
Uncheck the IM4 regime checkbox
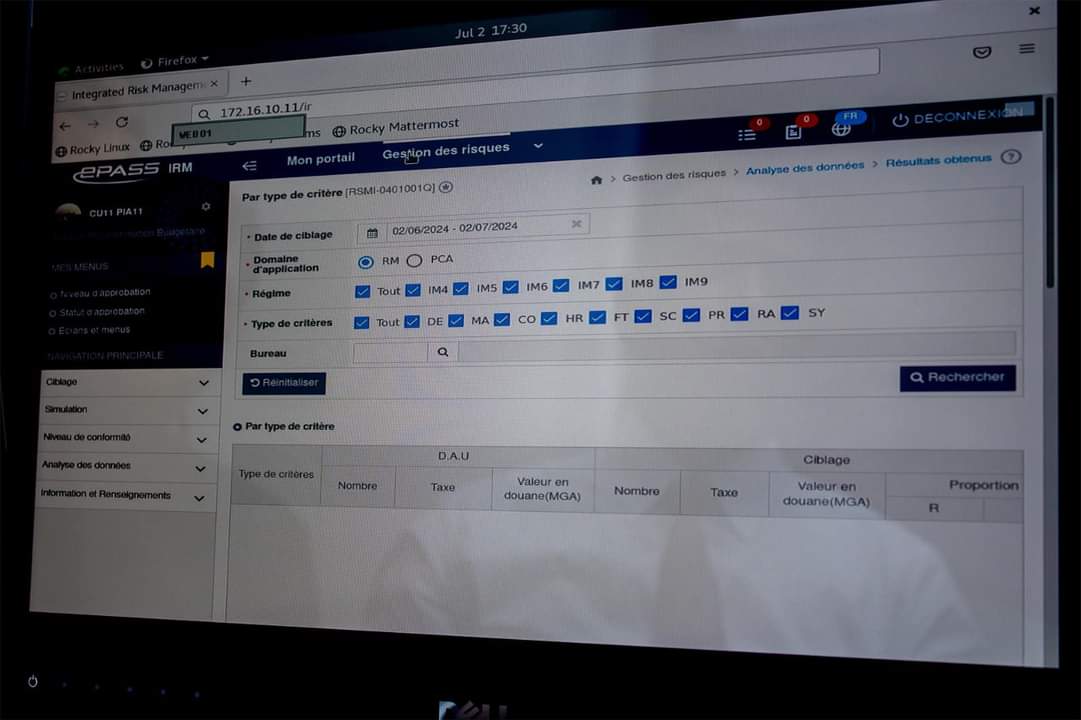point(412,290)
